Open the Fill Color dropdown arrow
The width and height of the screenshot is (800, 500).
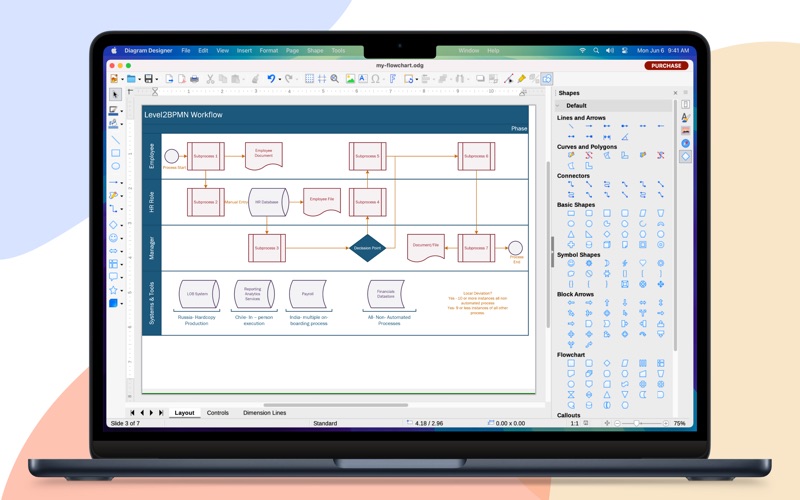tap(121, 124)
